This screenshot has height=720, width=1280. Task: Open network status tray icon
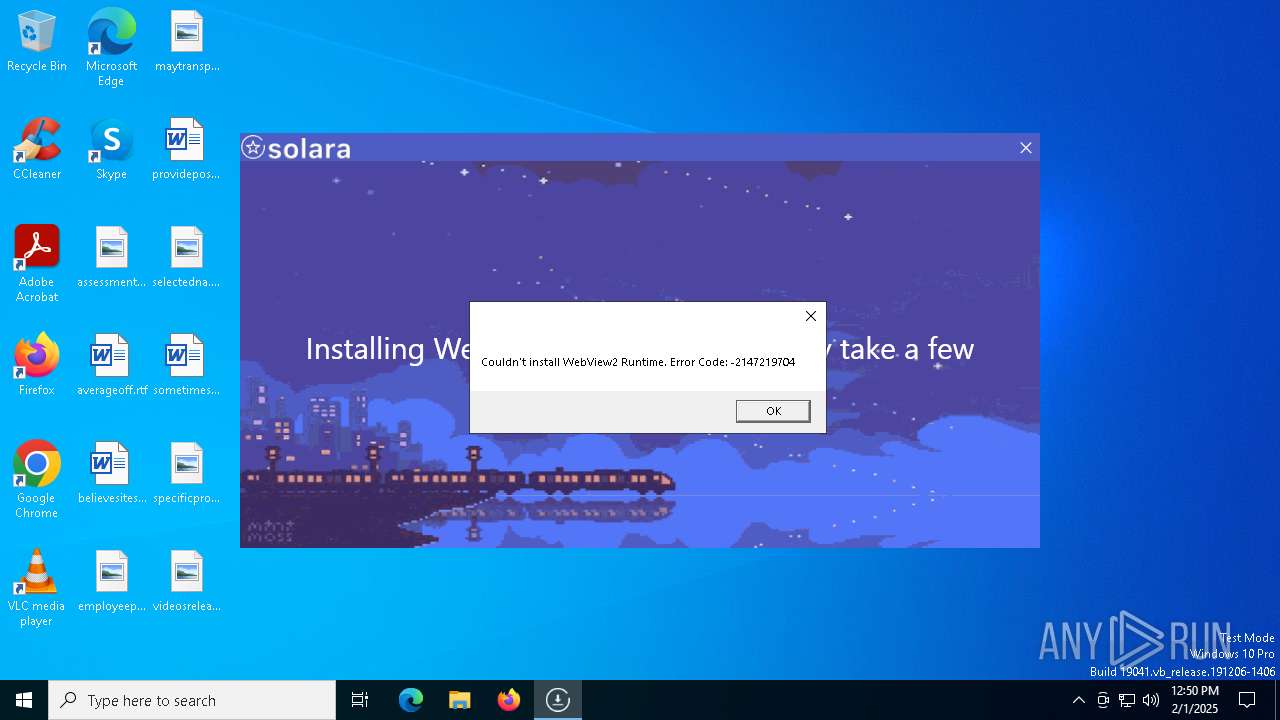pos(1127,700)
